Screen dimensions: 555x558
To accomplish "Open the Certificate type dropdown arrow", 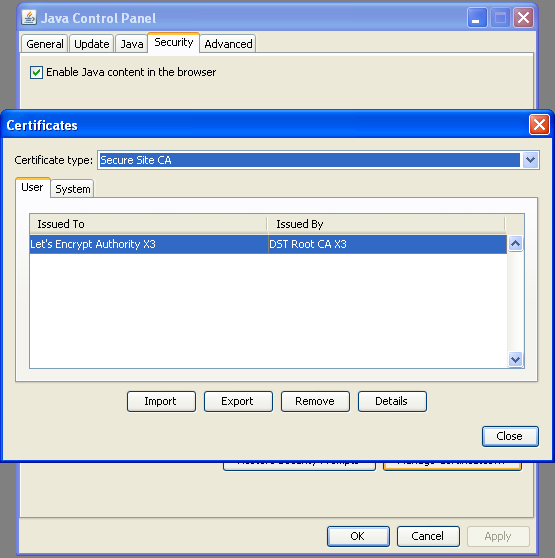I will click(x=530, y=160).
